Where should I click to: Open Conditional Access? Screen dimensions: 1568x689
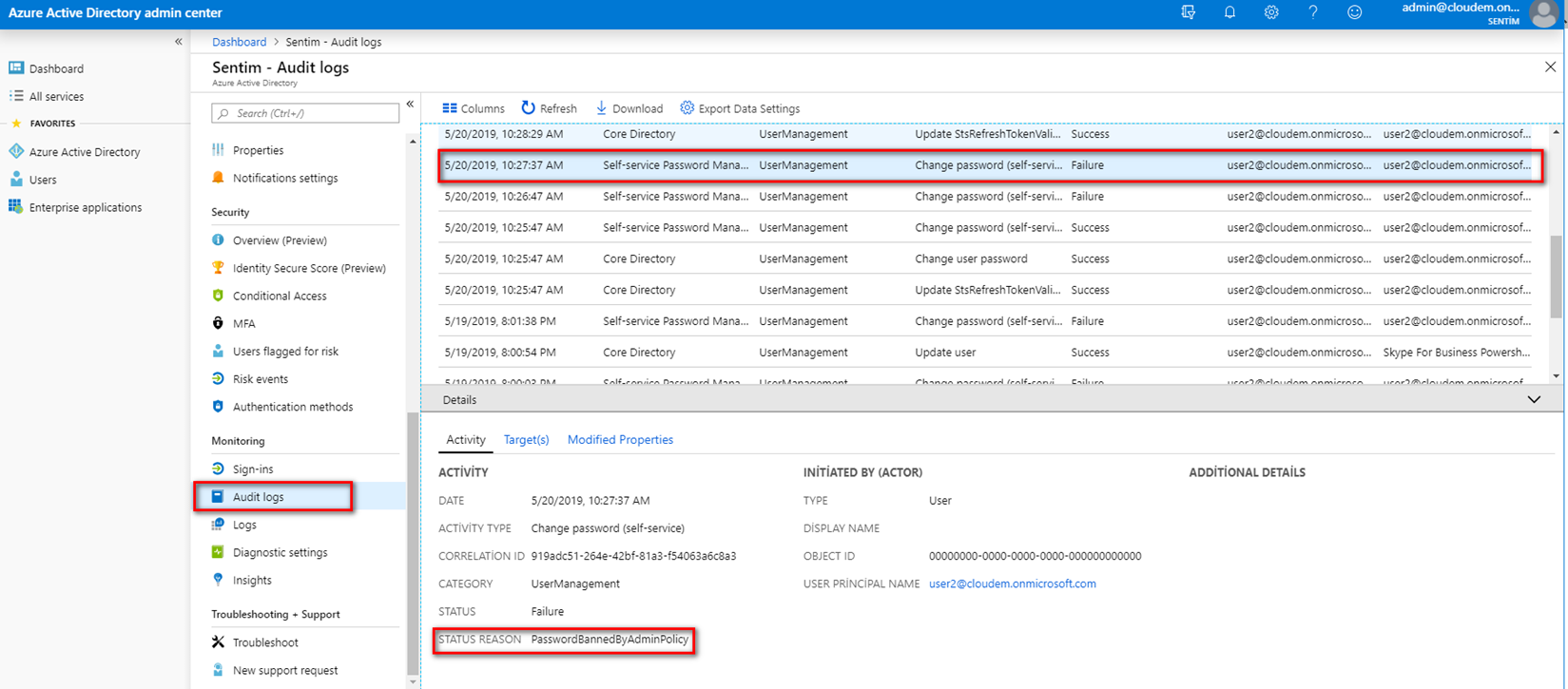pyautogui.click(x=280, y=296)
